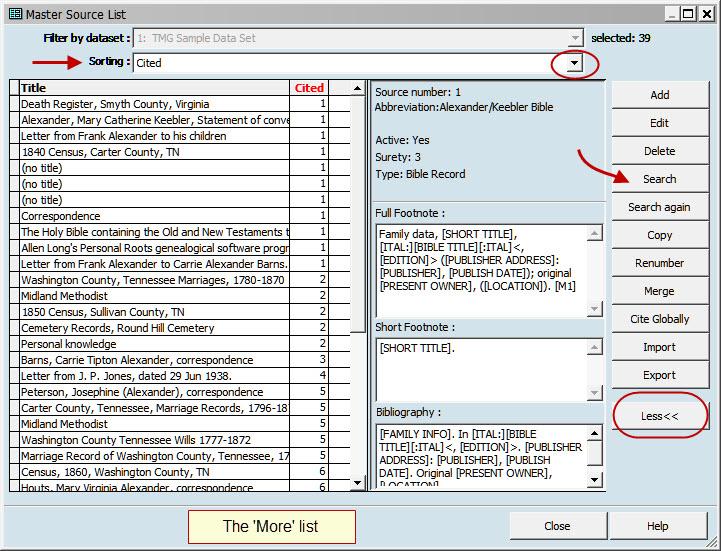Sort by the Cited column header
Viewport: 721px width, 551px height.
[309, 88]
